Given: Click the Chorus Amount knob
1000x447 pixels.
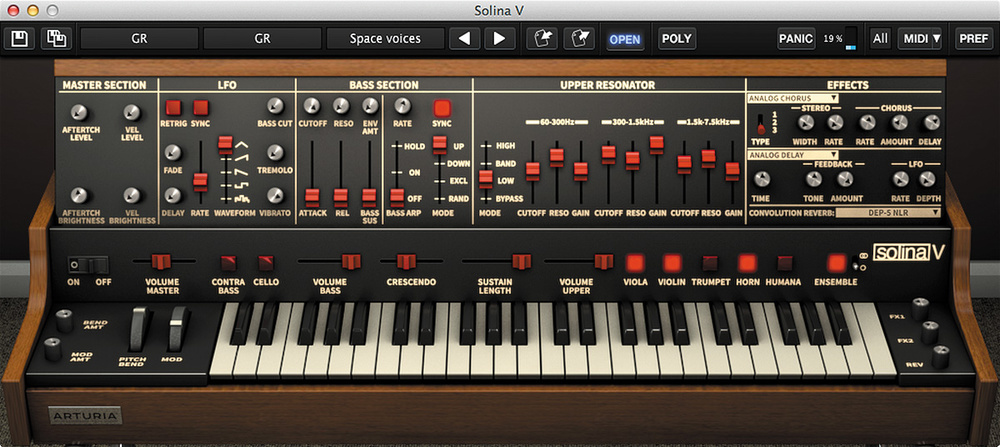Looking at the screenshot, I should click(900, 123).
